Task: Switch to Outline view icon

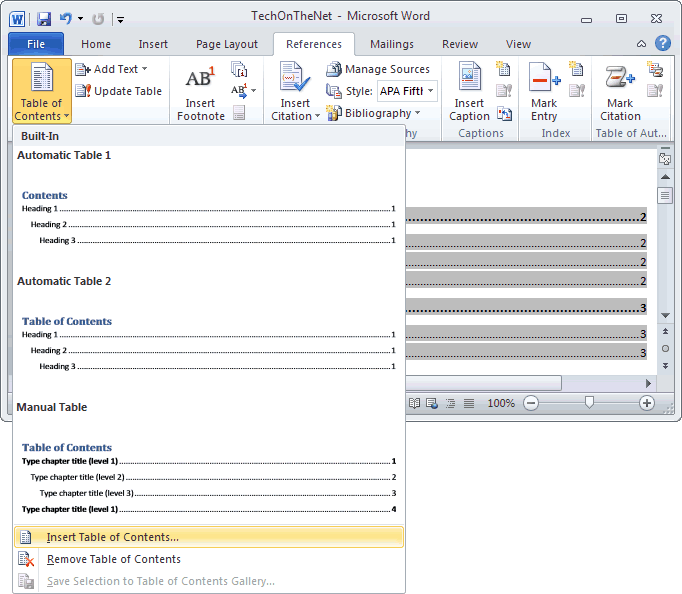Action: (x=450, y=404)
